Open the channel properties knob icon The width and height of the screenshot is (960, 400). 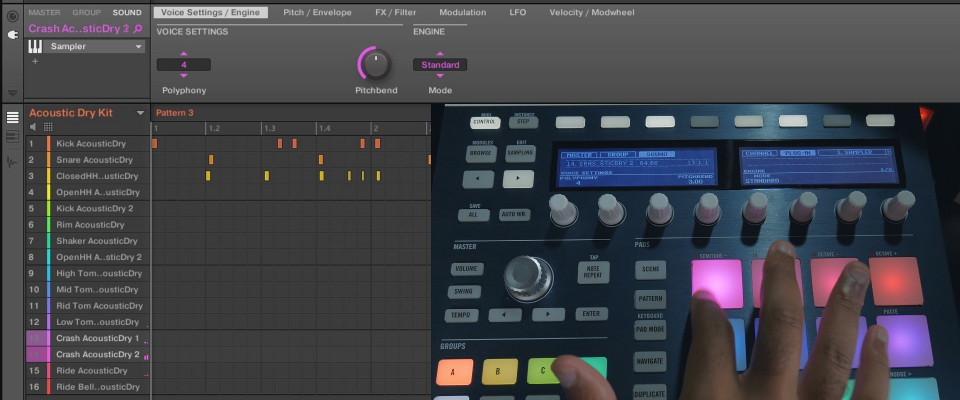[12, 16]
